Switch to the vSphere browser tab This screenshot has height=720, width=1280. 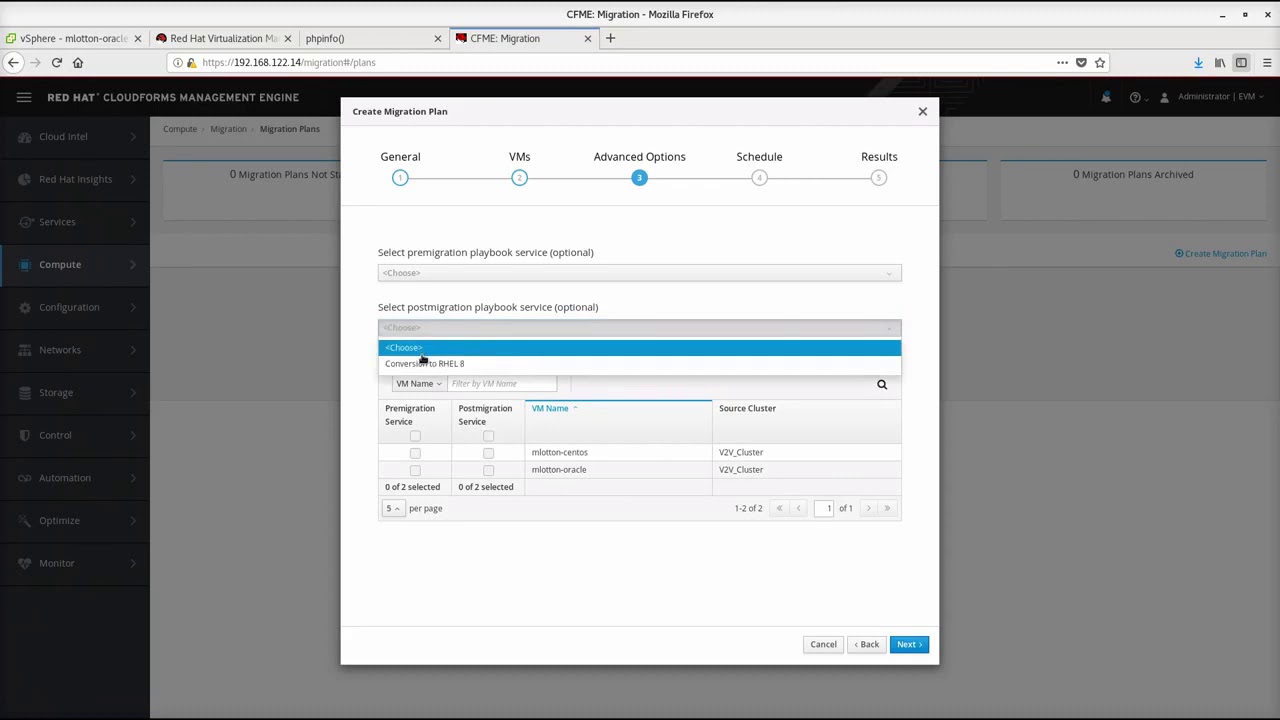click(72, 38)
